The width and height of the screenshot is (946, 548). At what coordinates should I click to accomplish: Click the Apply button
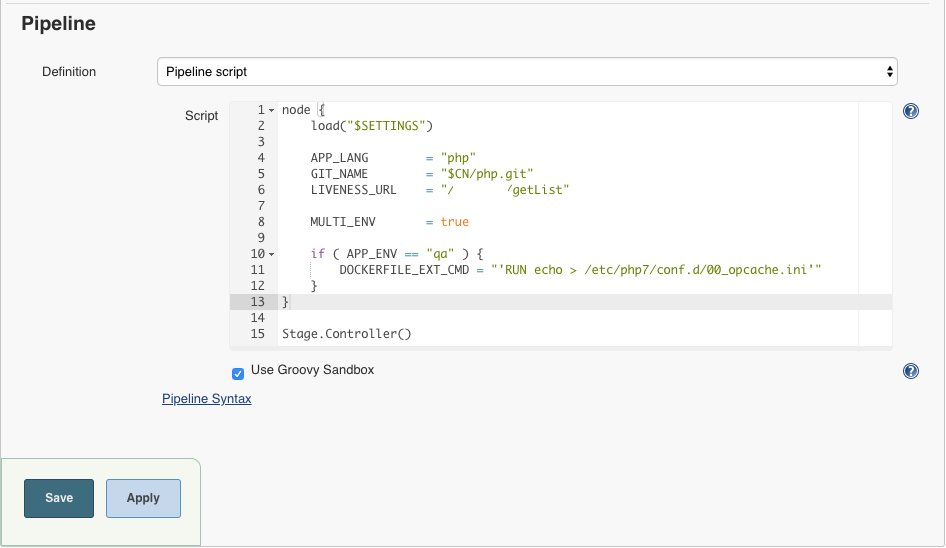(143, 498)
